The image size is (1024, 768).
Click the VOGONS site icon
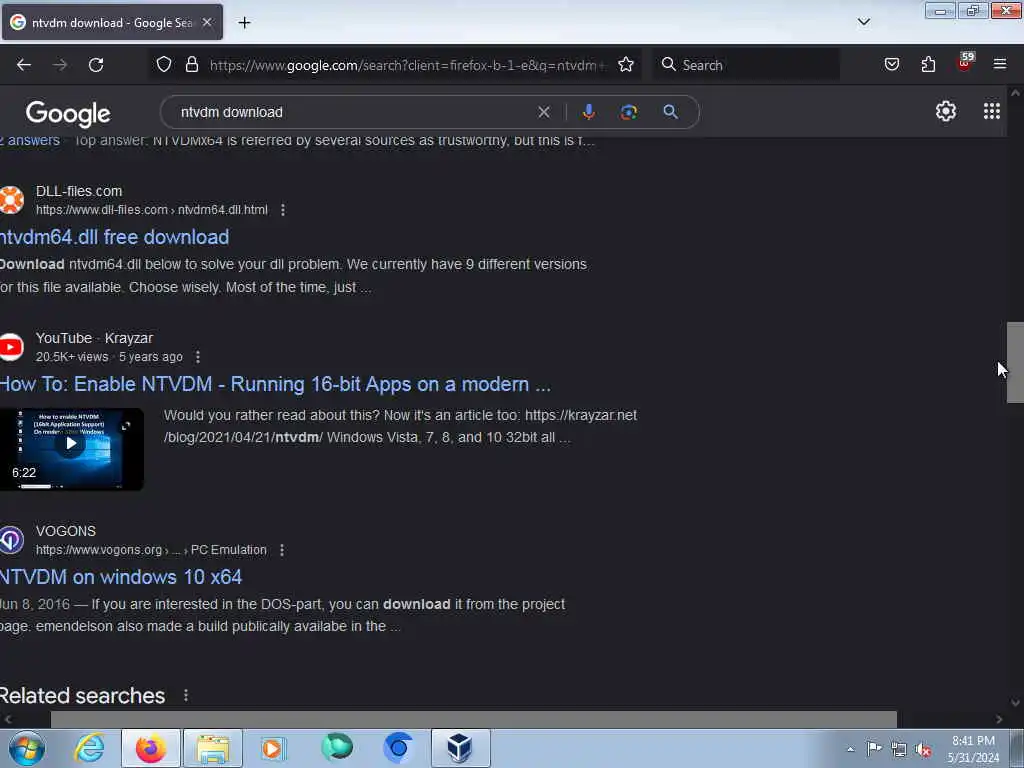(11, 540)
